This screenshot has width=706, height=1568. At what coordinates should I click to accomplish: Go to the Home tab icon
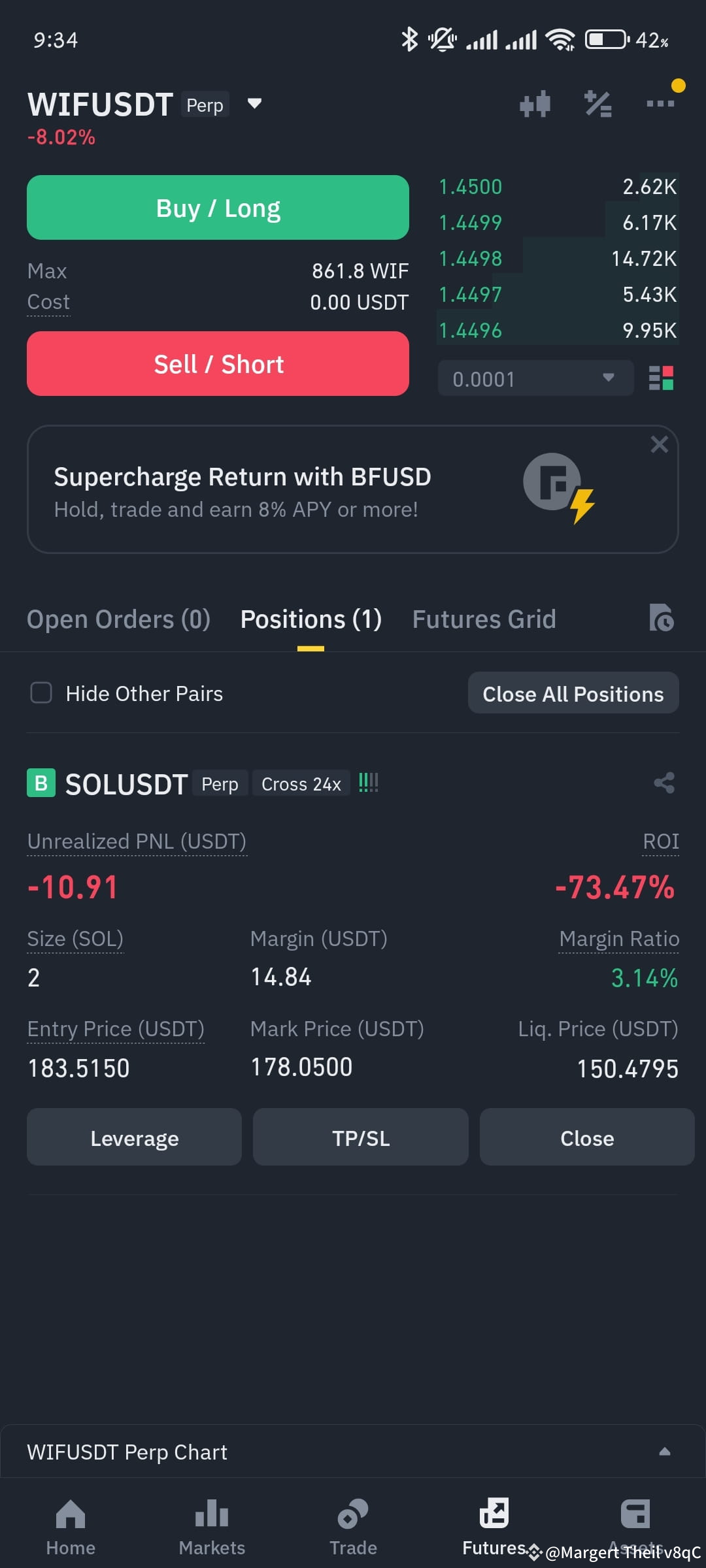click(x=71, y=1514)
